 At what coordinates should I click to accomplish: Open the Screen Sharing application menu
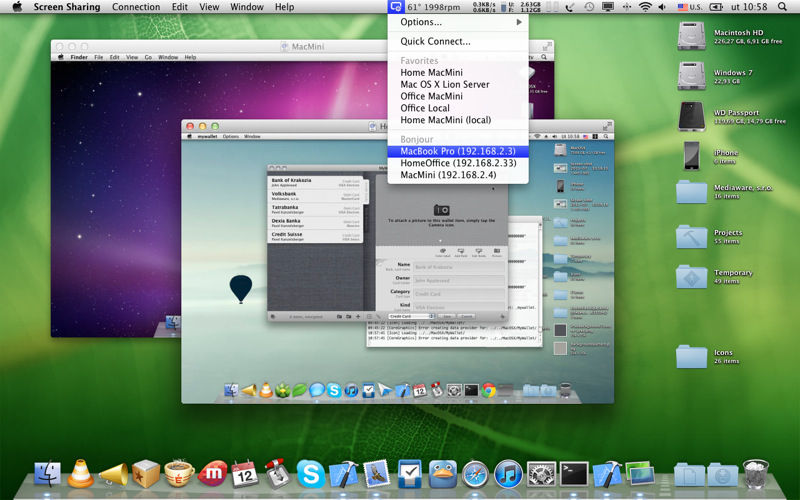tap(67, 7)
